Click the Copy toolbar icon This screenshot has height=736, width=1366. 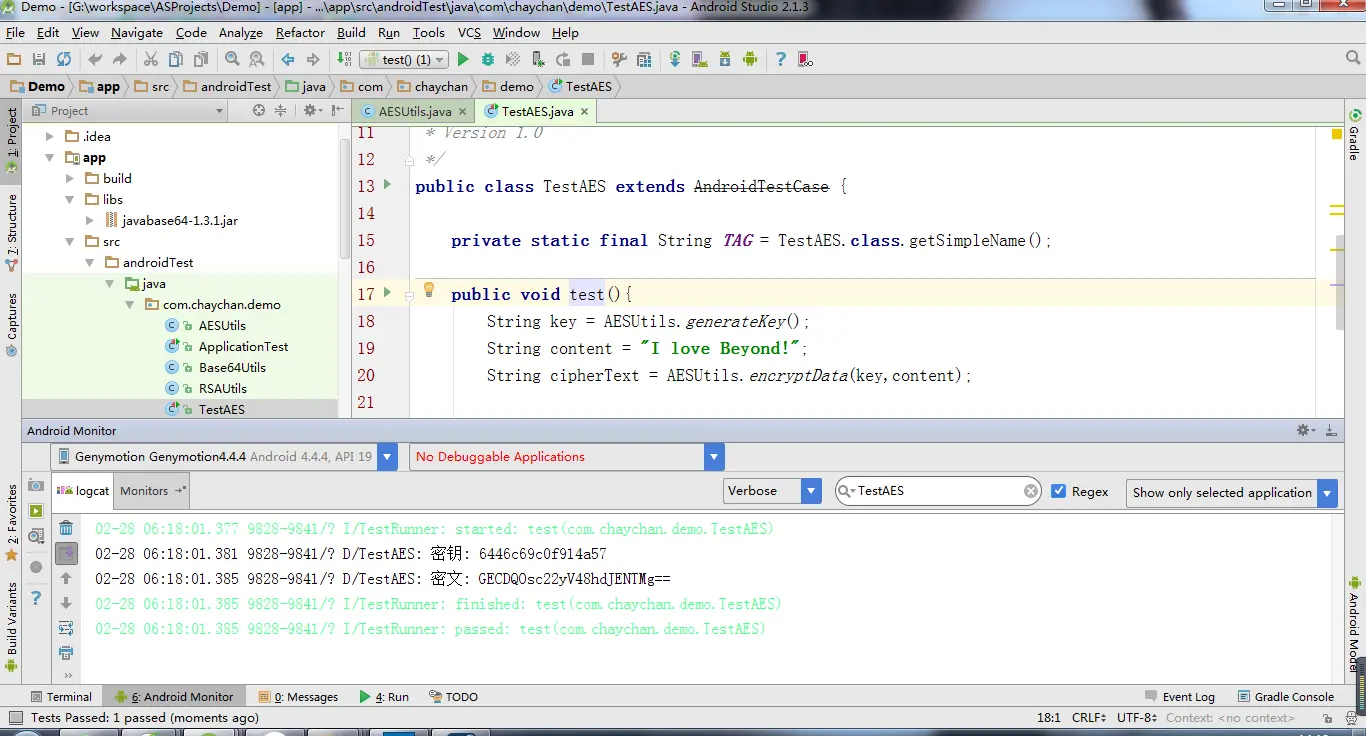tap(176, 59)
